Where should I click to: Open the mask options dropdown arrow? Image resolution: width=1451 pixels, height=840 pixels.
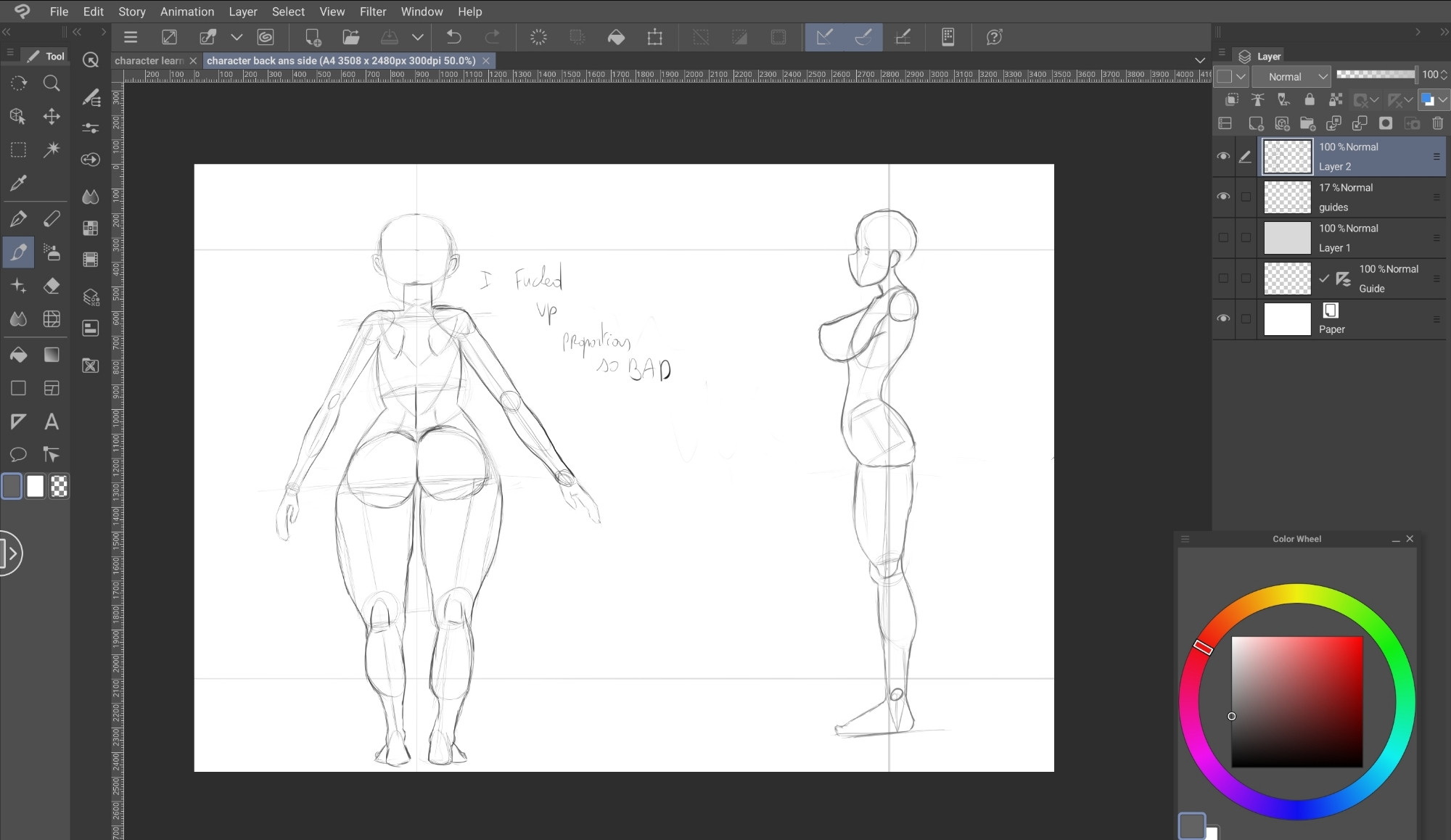tap(1374, 99)
